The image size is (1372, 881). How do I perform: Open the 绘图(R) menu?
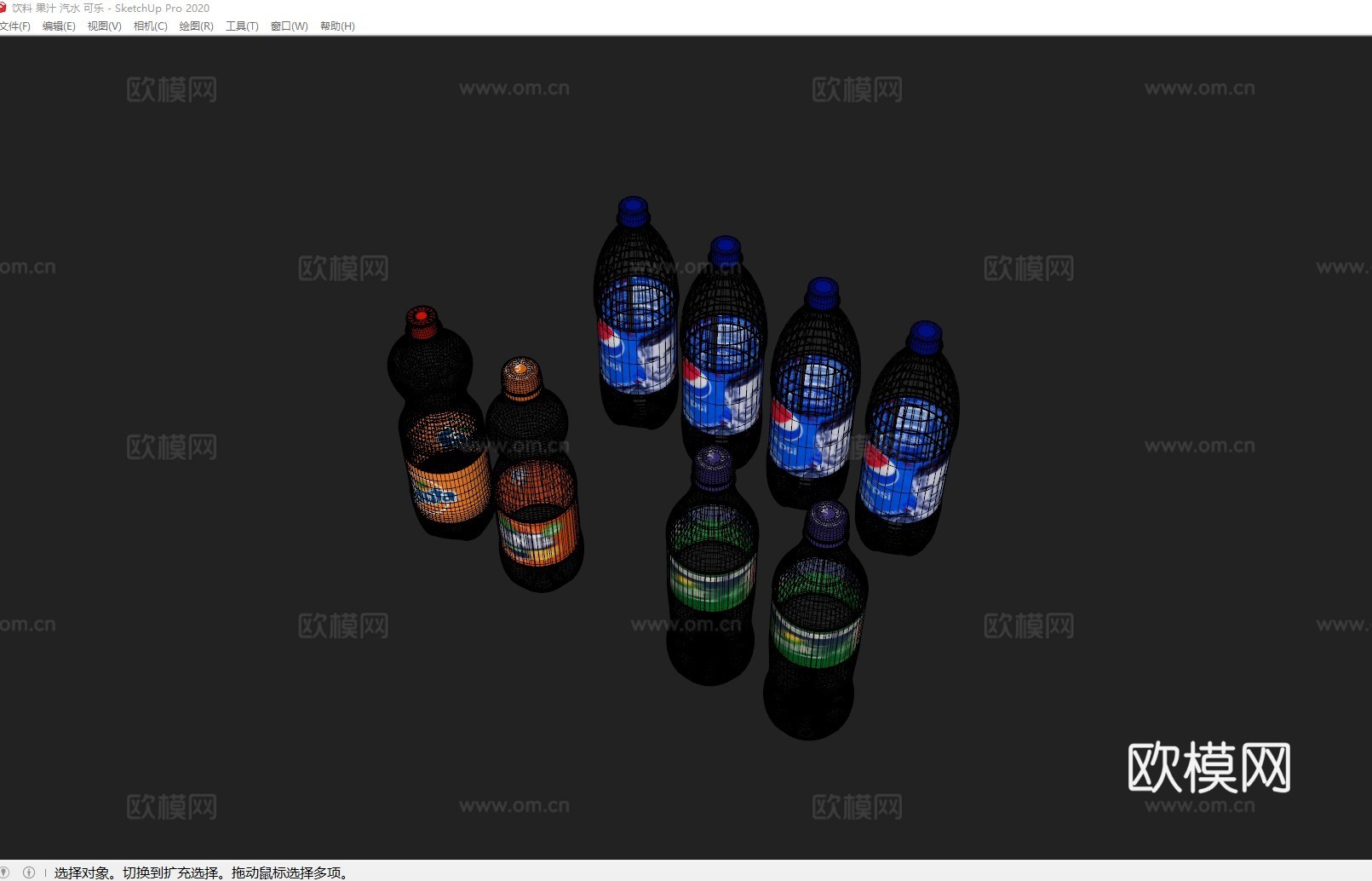196,26
